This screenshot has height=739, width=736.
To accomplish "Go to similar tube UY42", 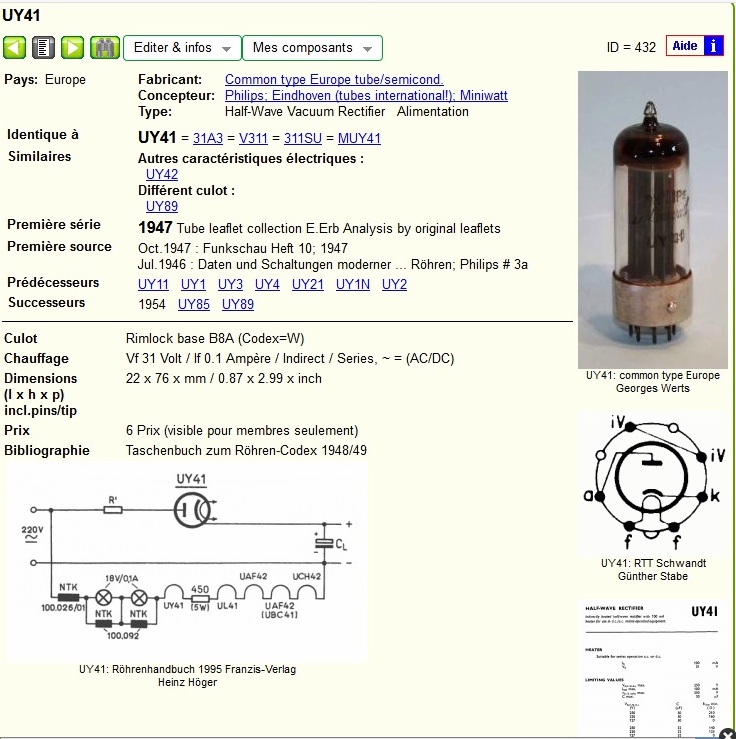I will click(162, 174).
